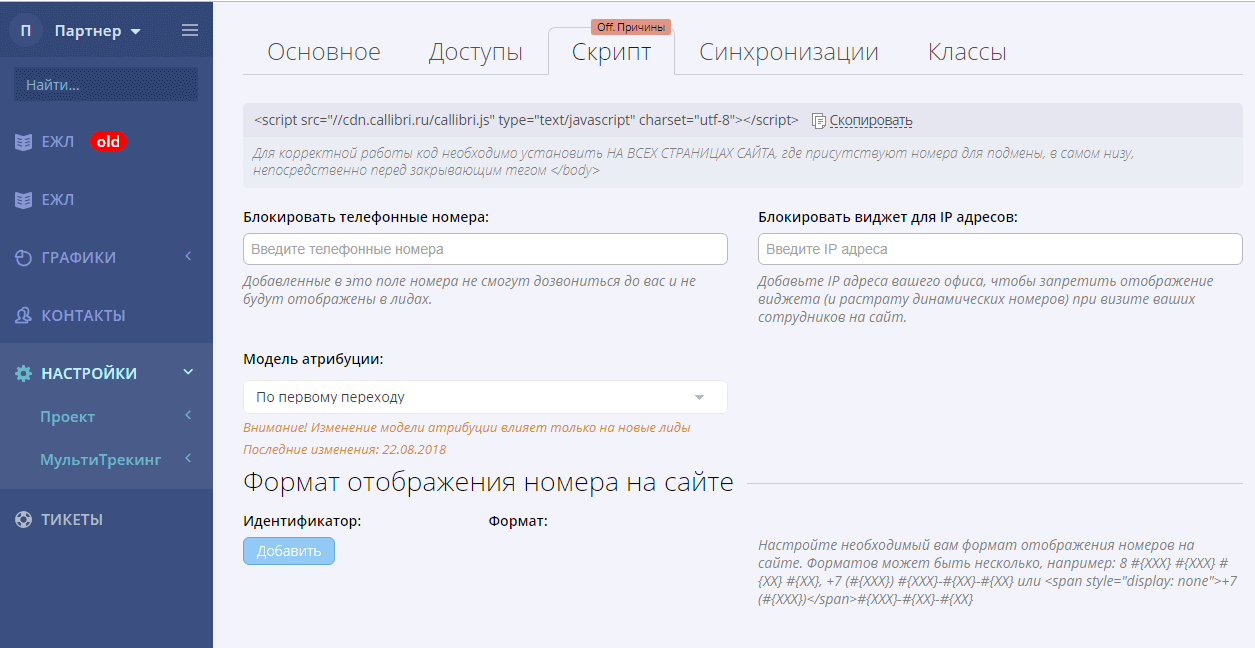The height and width of the screenshot is (648, 1255).
Task: Open the Партнер account dropdown
Action: 98,31
